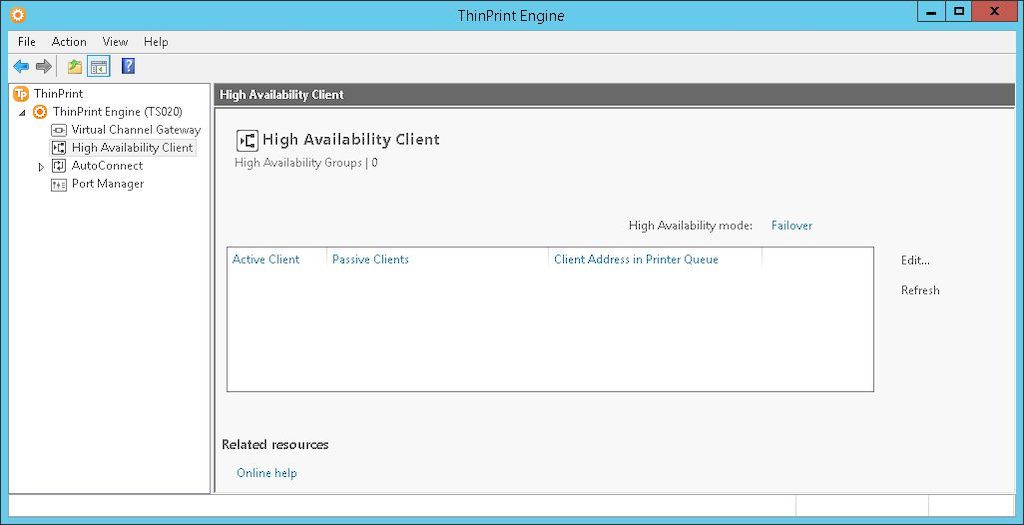The height and width of the screenshot is (525, 1024).
Task: Open Help via blue question mark icon
Action: click(128, 66)
